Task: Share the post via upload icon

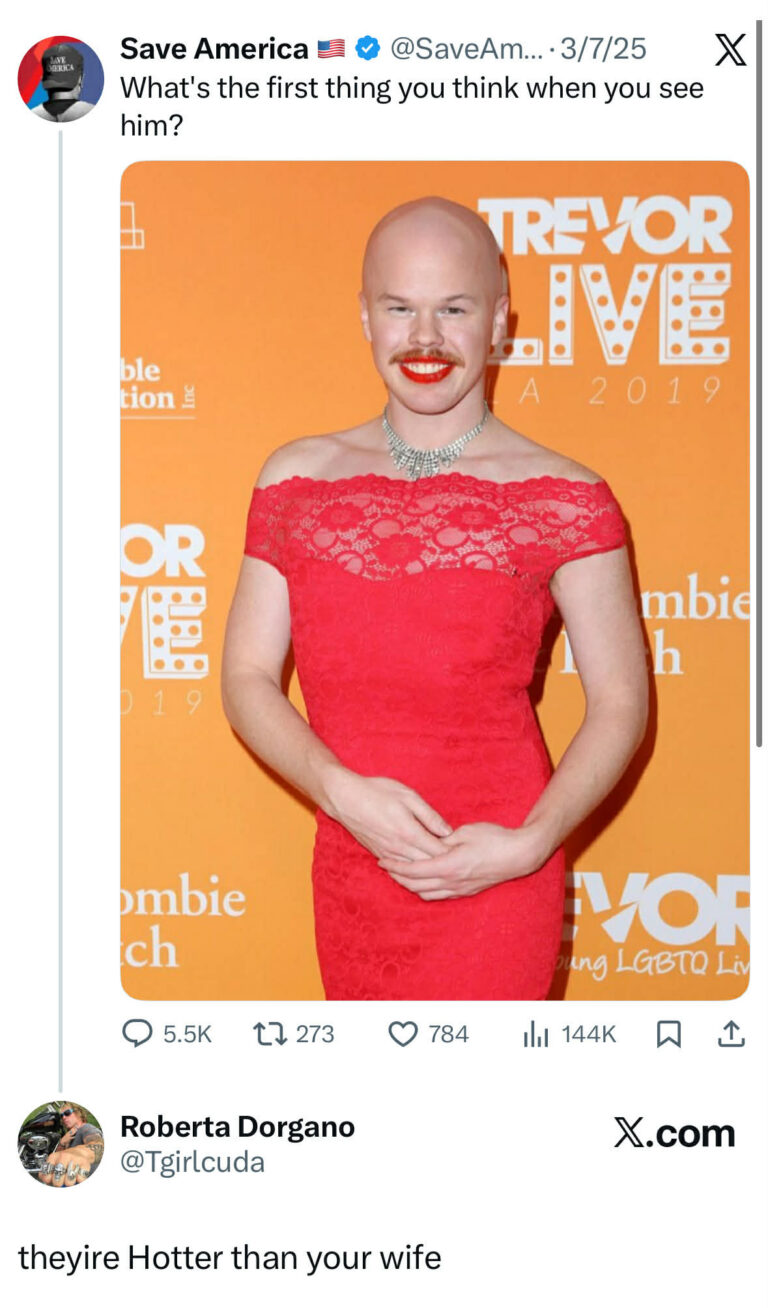Action: [732, 1033]
